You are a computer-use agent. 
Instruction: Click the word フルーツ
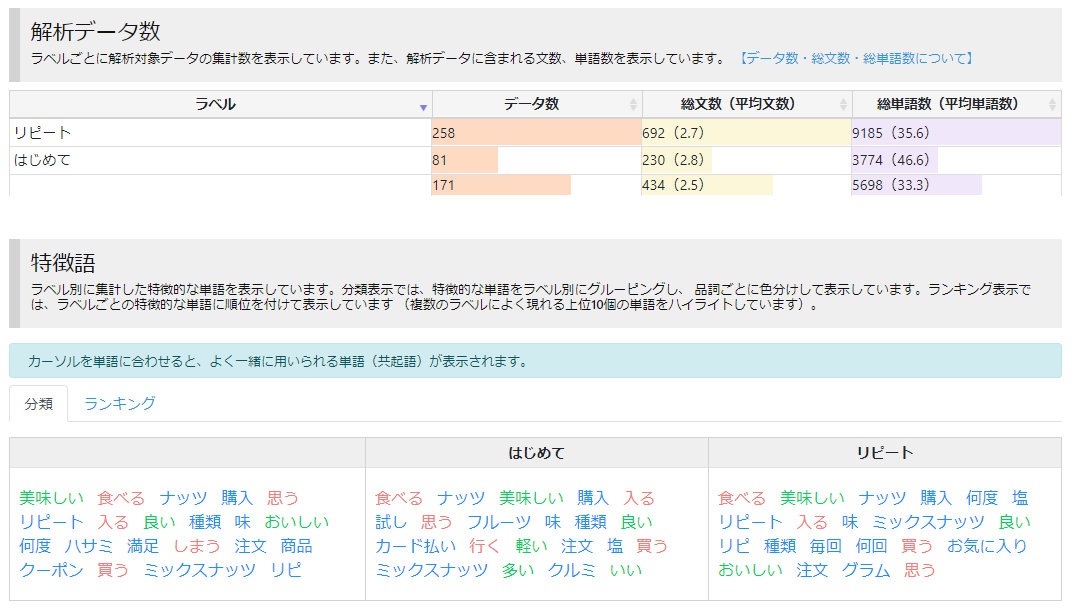(498, 522)
